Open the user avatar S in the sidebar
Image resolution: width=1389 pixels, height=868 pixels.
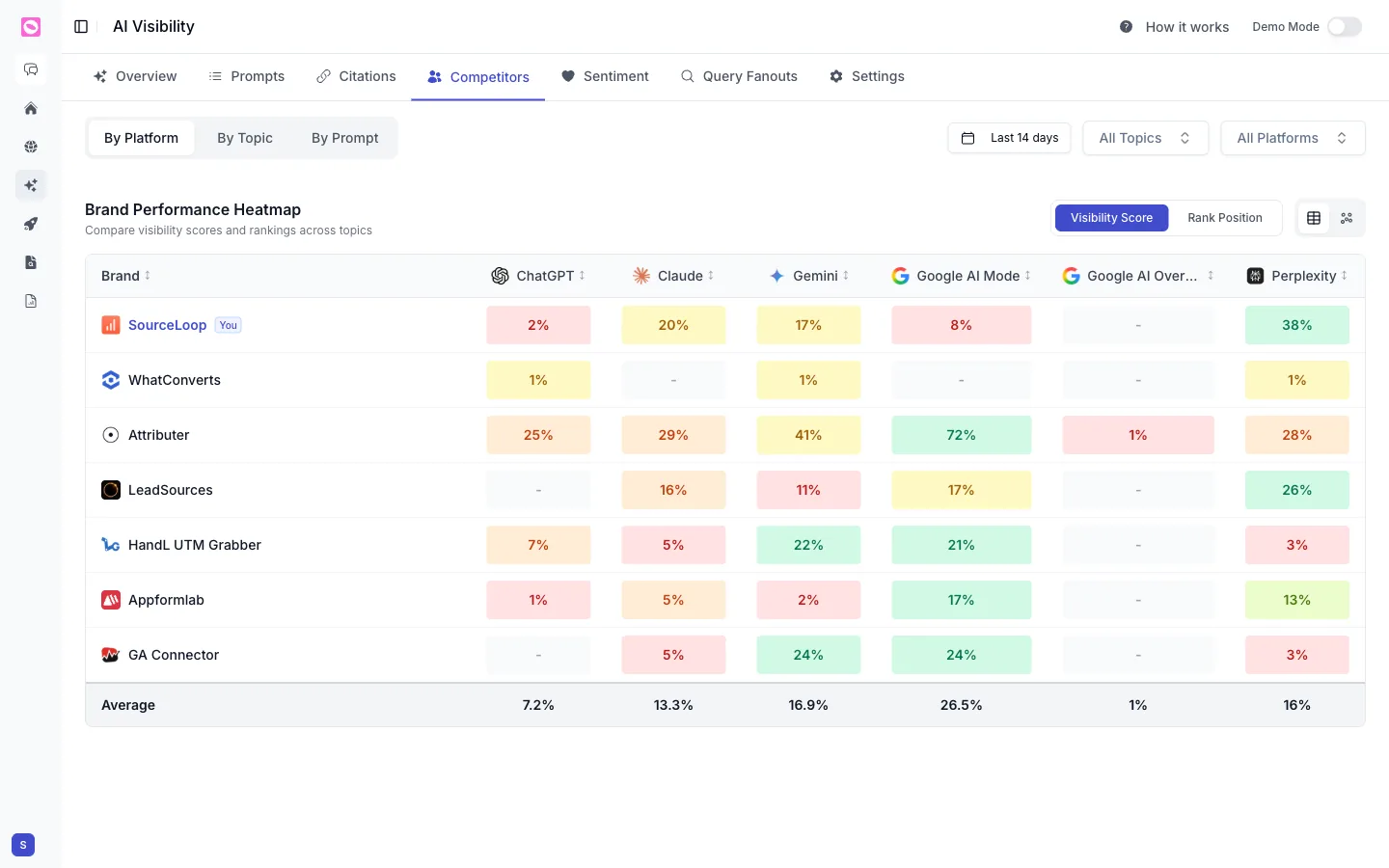[23, 845]
